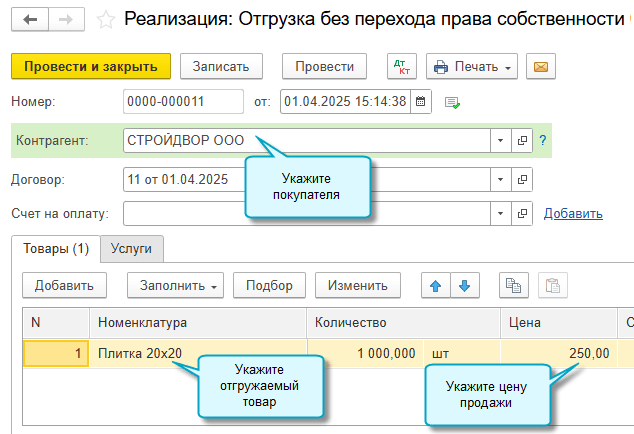Image resolution: width=634 pixels, height=434 pixels.
Task: Switch to the Товары (1) tab
Action: (56, 248)
